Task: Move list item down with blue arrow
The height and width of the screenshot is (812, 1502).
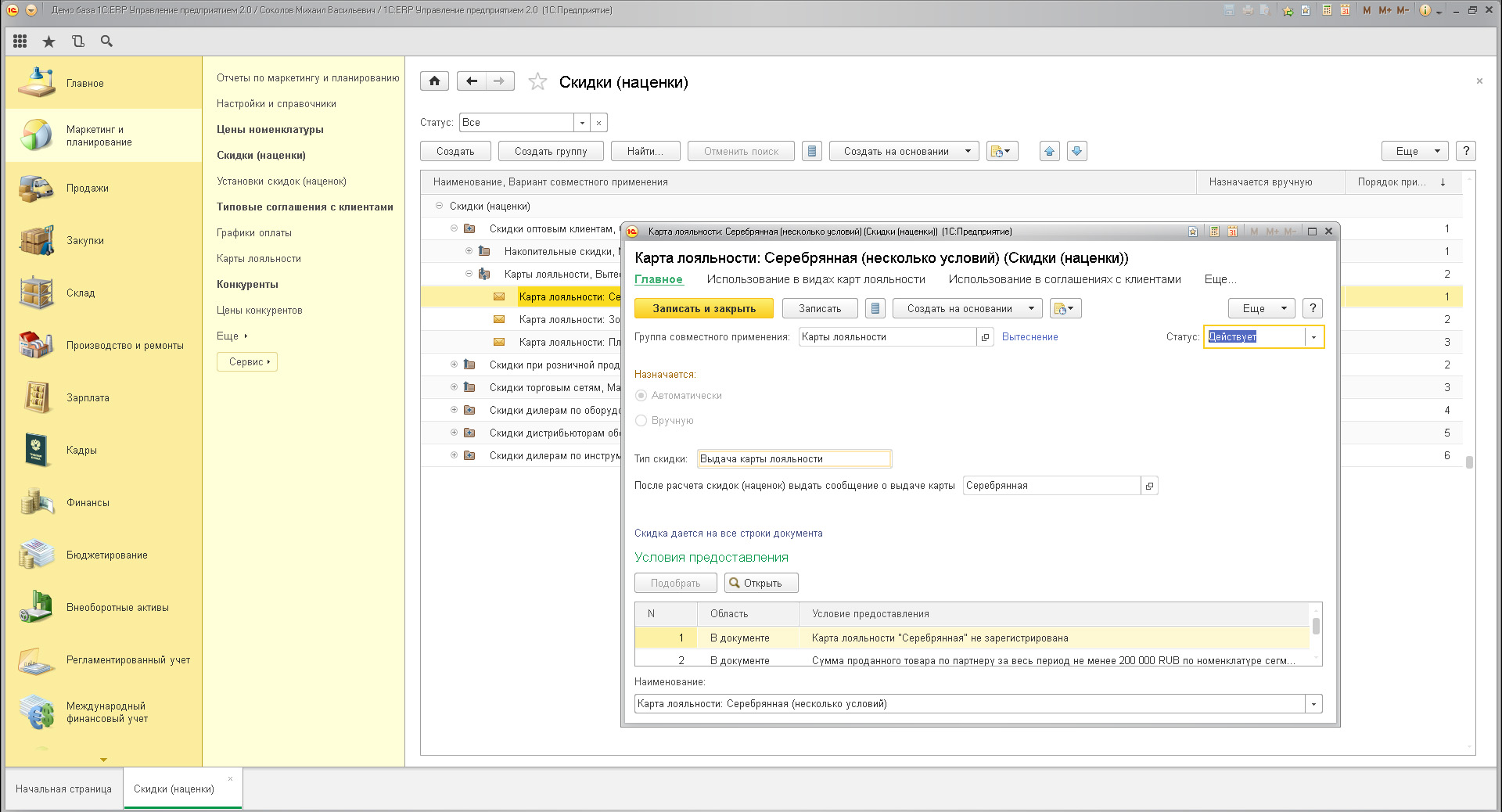Action: [1076, 151]
